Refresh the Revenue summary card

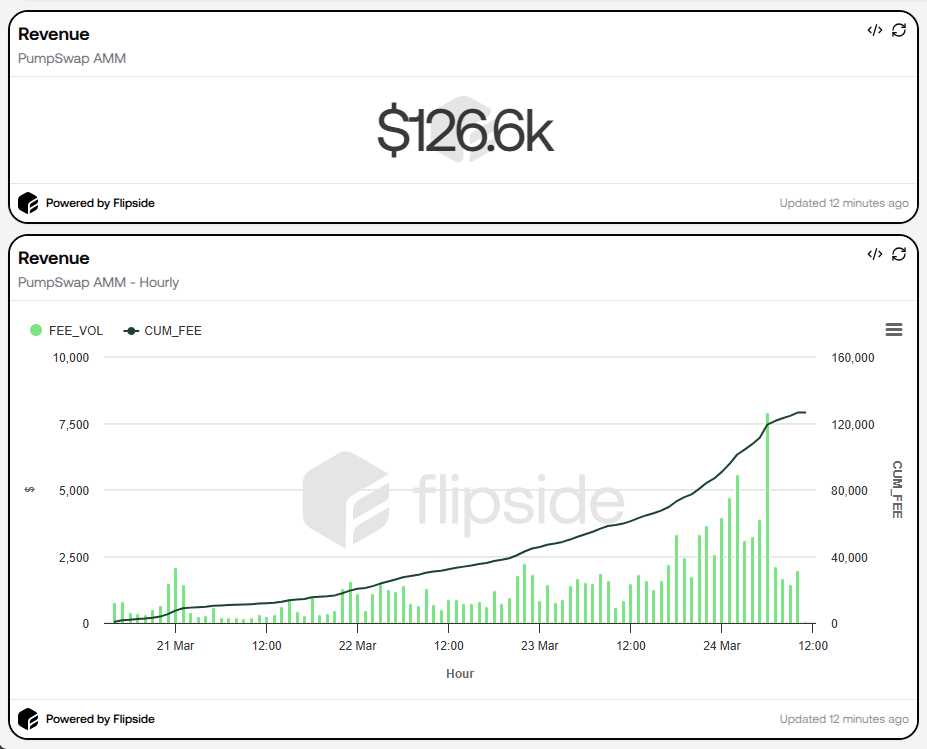(901, 31)
